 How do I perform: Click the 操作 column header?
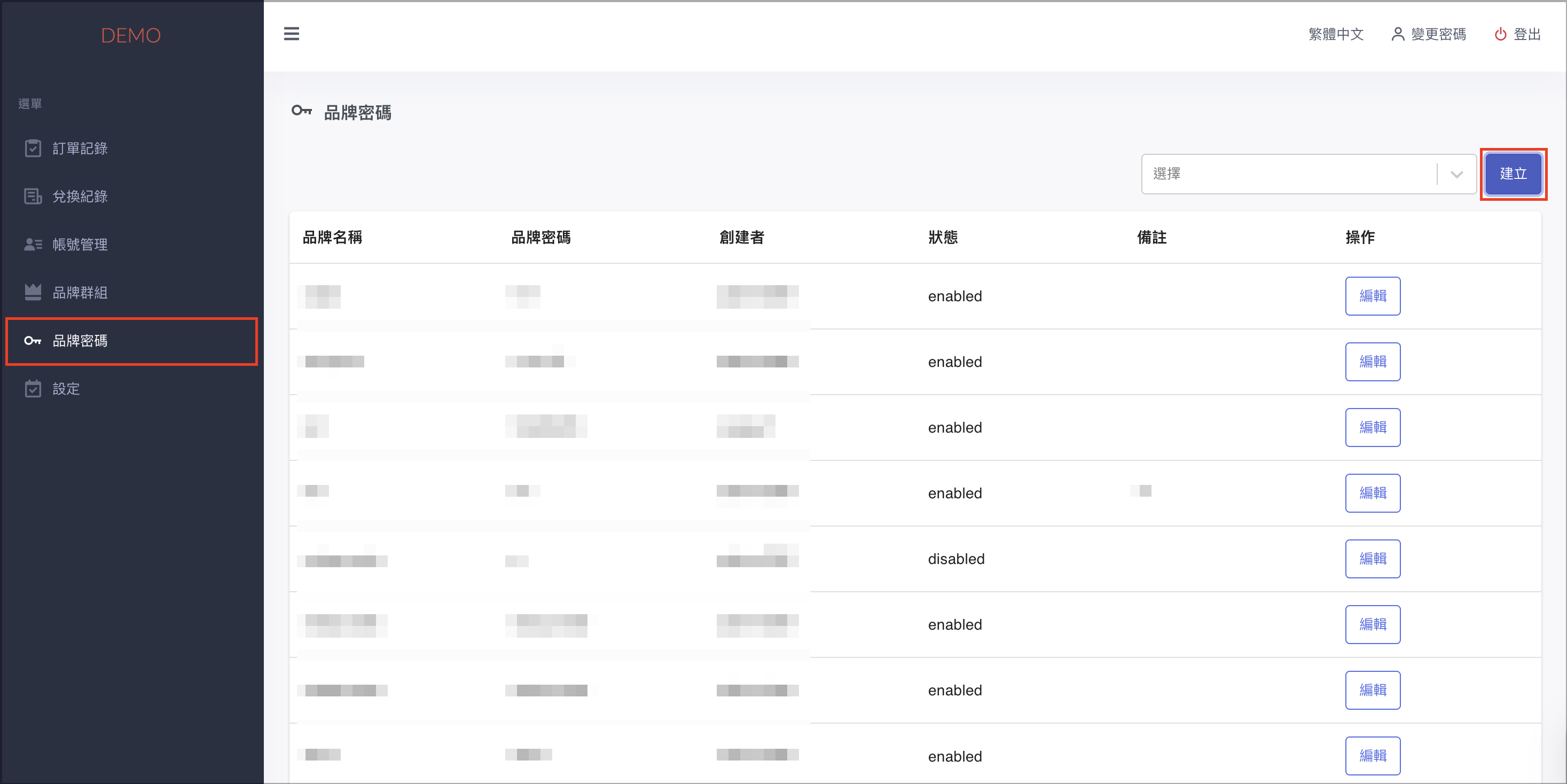point(1360,237)
